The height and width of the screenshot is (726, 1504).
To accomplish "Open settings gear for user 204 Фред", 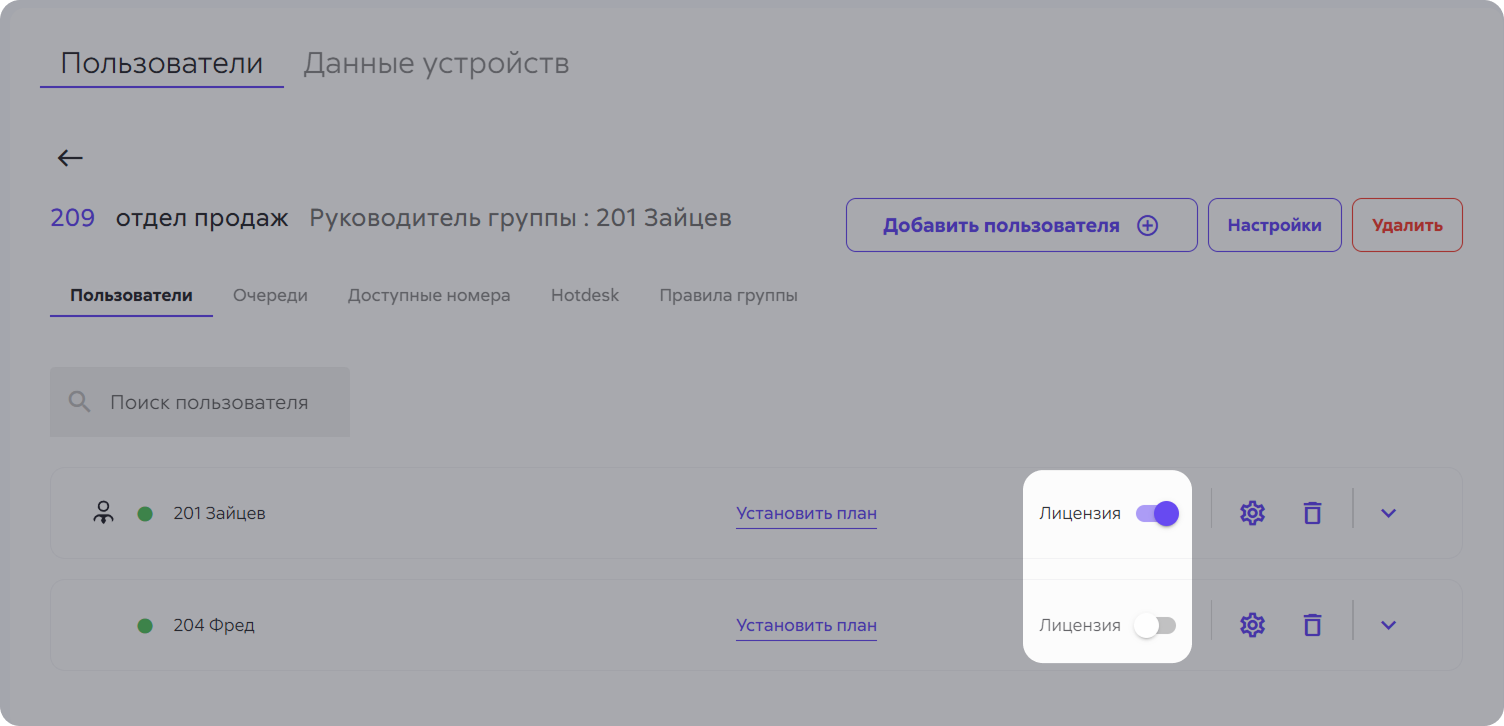I will (1251, 624).
